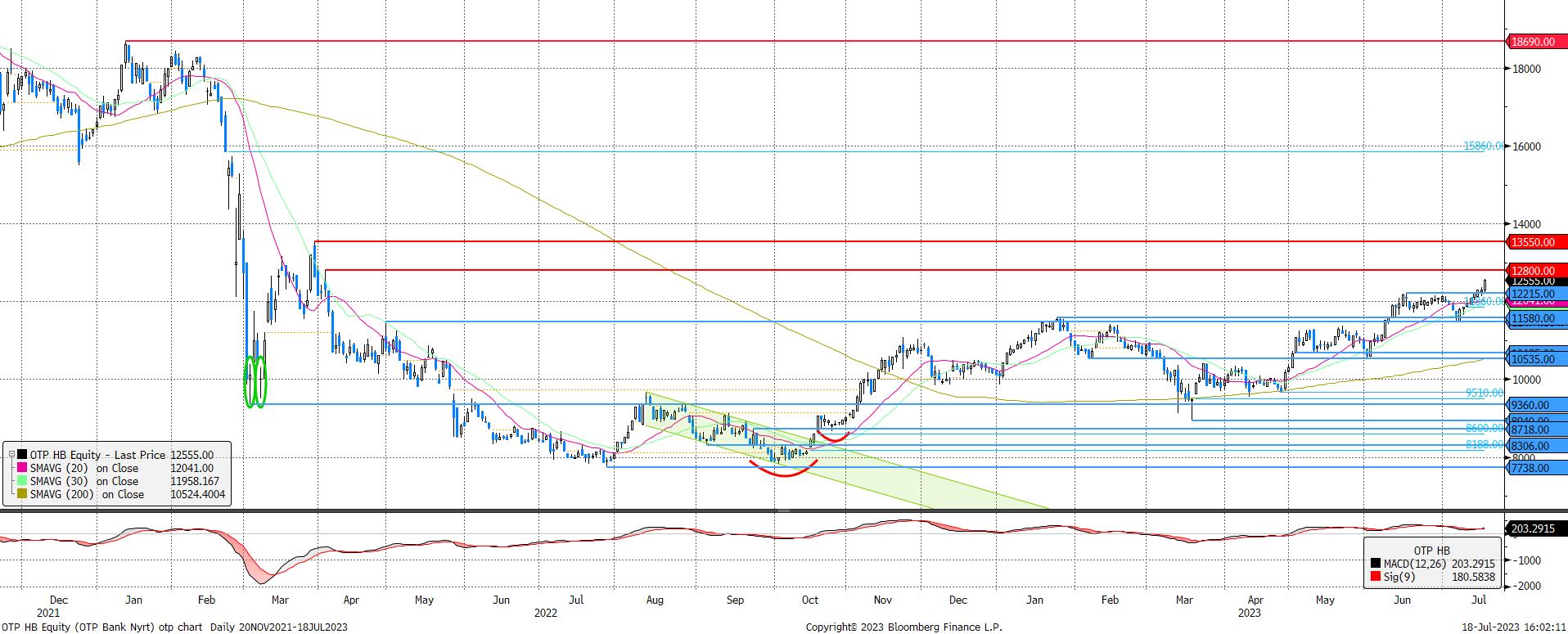Click the Nov month label on time axis
The image size is (1568, 634).
coord(882,600)
